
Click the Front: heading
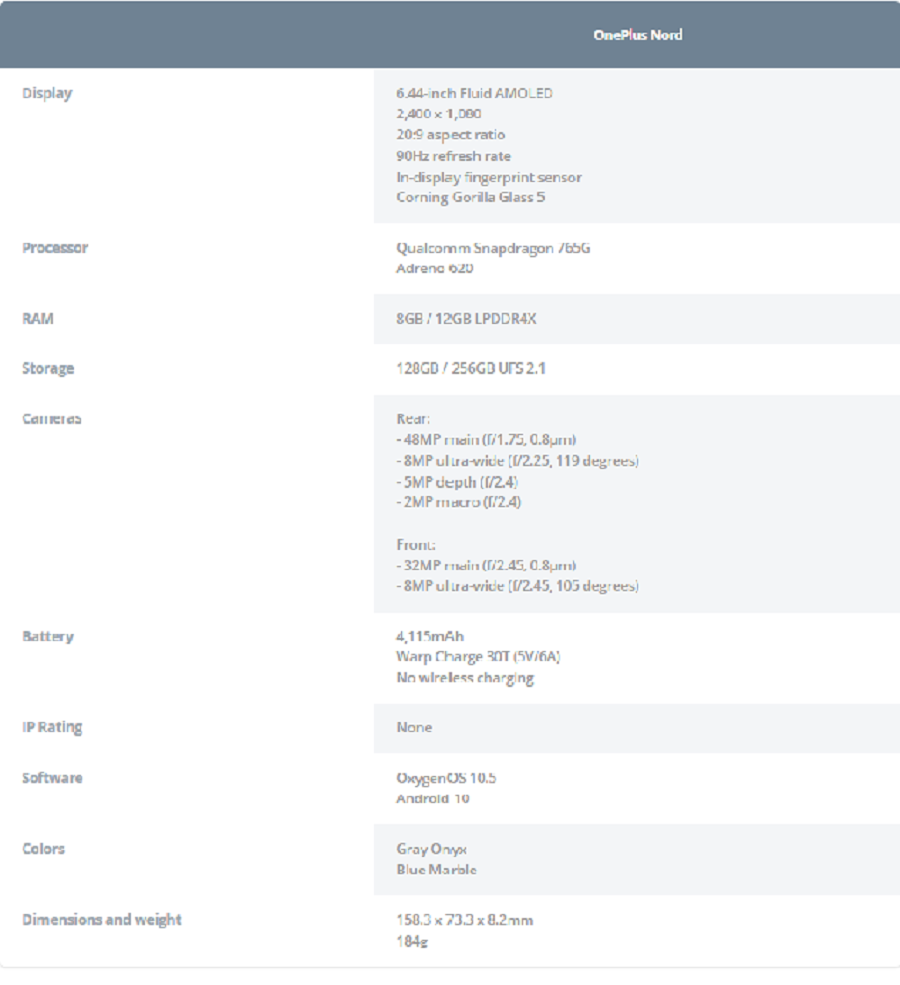tap(416, 544)
